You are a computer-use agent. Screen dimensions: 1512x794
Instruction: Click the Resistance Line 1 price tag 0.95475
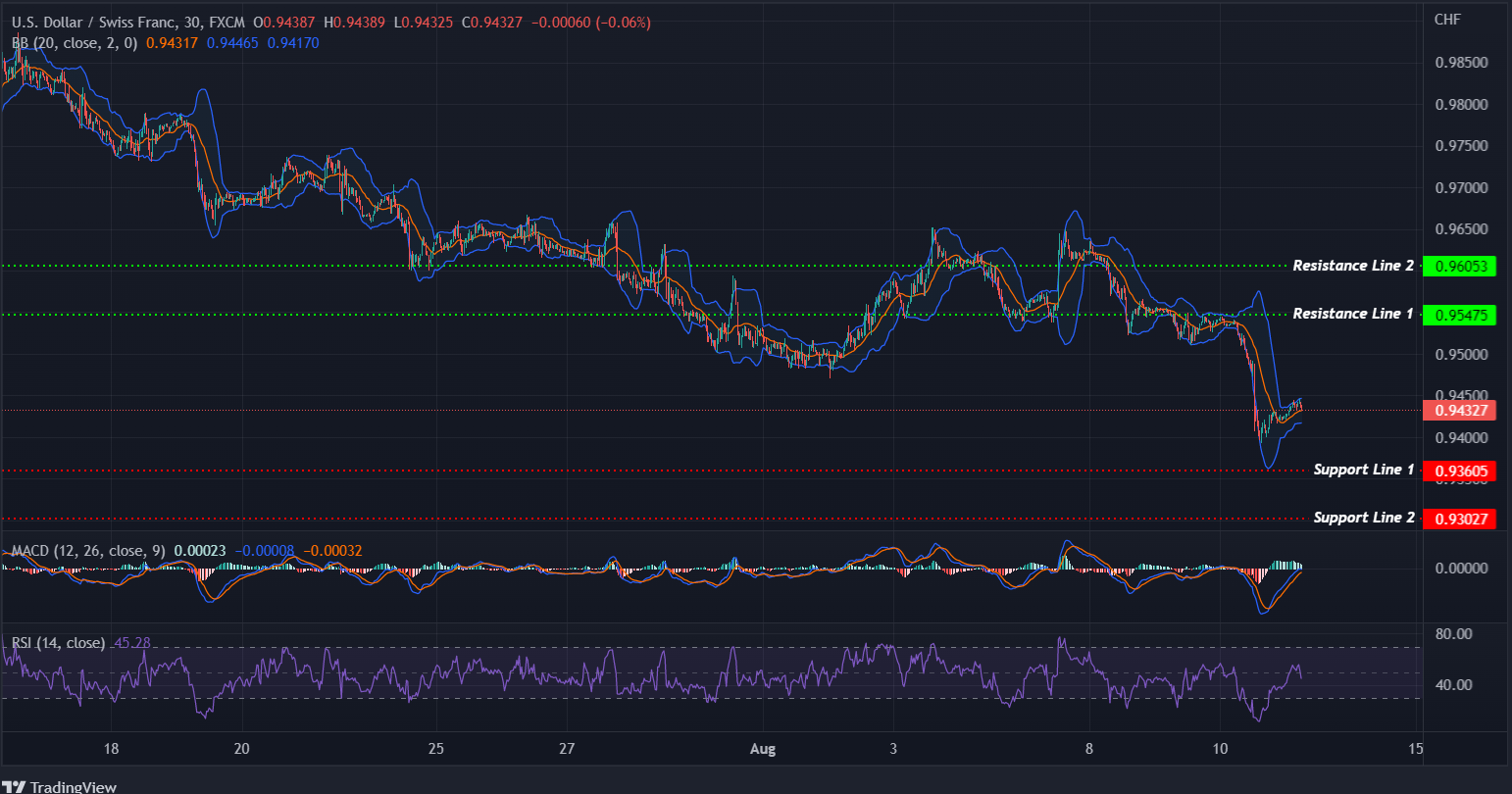tap(1460, 315)
